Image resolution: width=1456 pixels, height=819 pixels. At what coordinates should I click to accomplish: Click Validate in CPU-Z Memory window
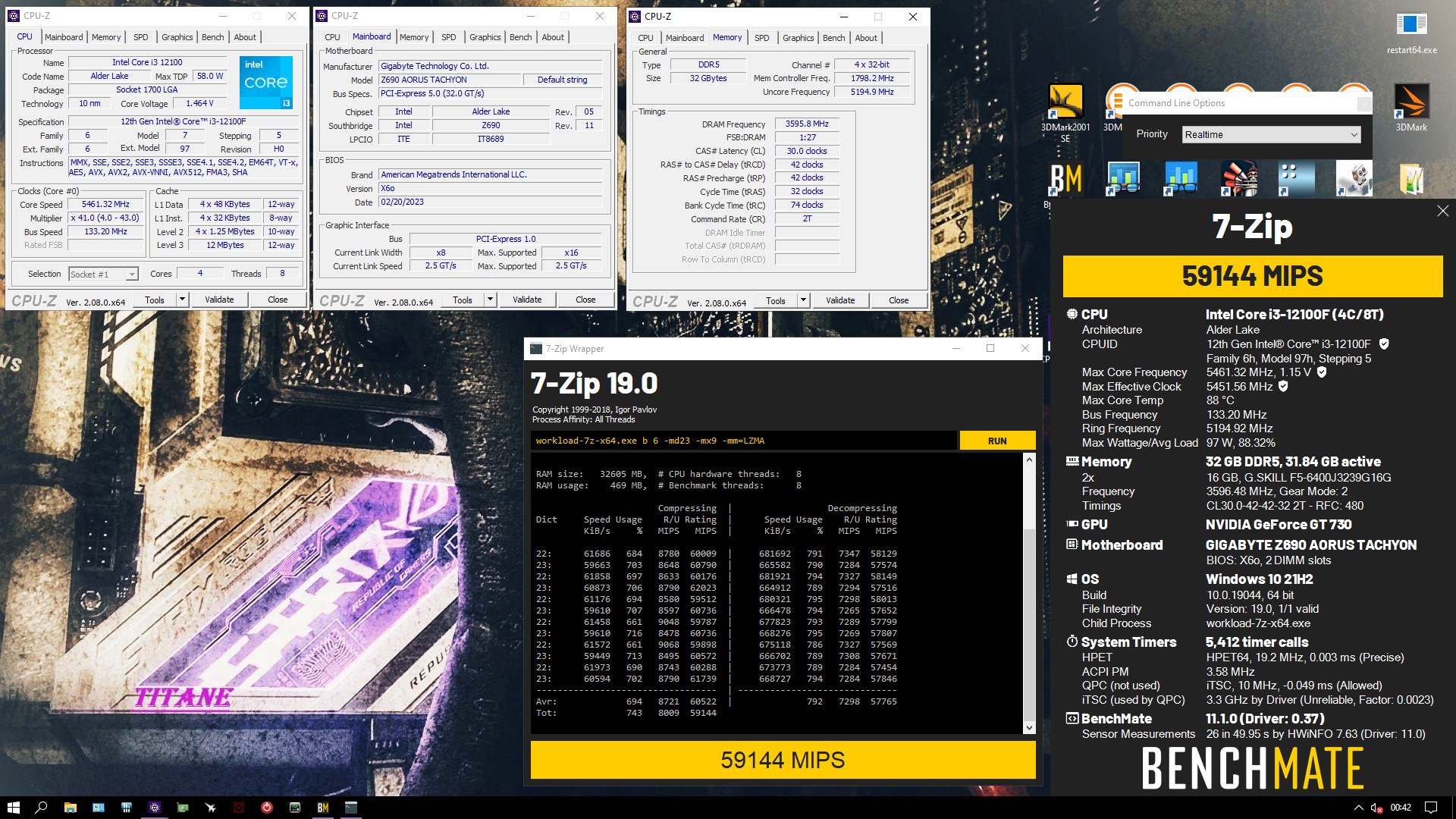tap(840, 300)
